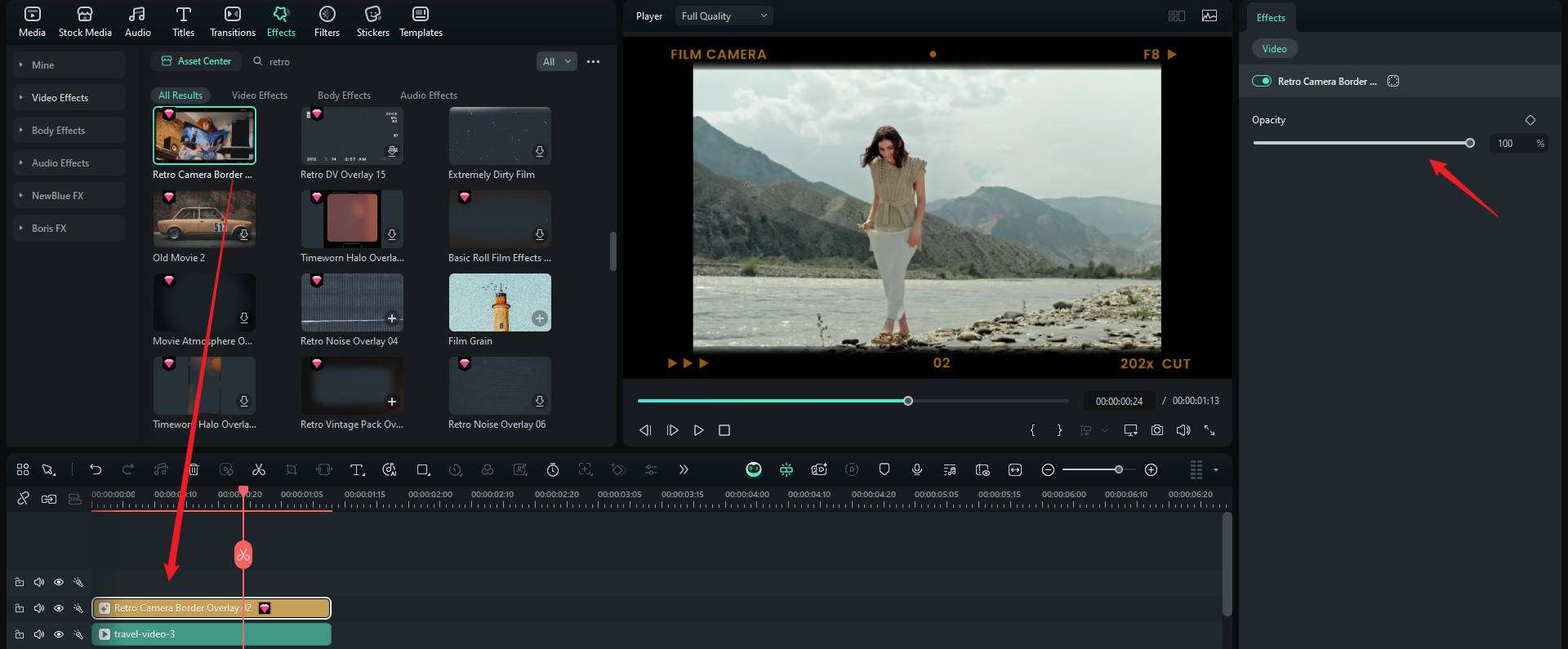
Task: Click the Opacity slider handle
Action: (1470, 143)
